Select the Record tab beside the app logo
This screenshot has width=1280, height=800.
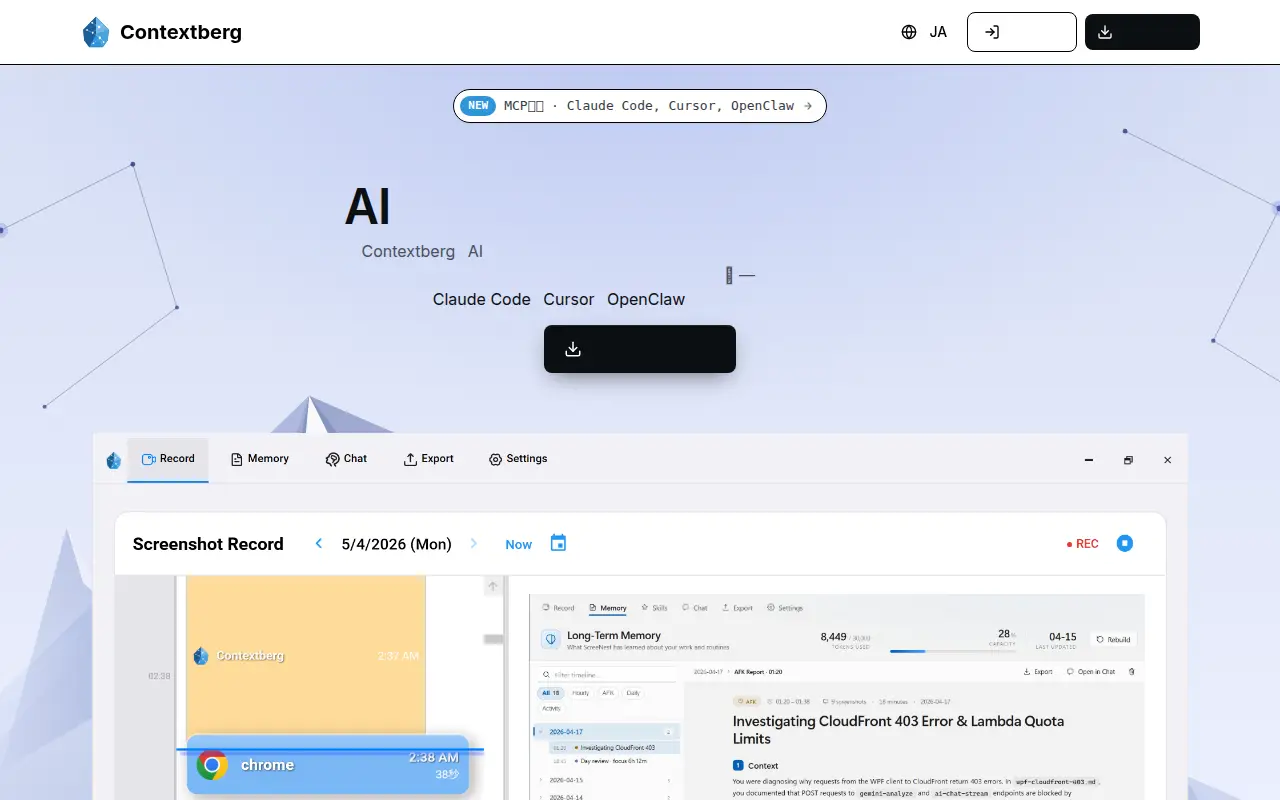pyautogui.click(x=168, y=459)
